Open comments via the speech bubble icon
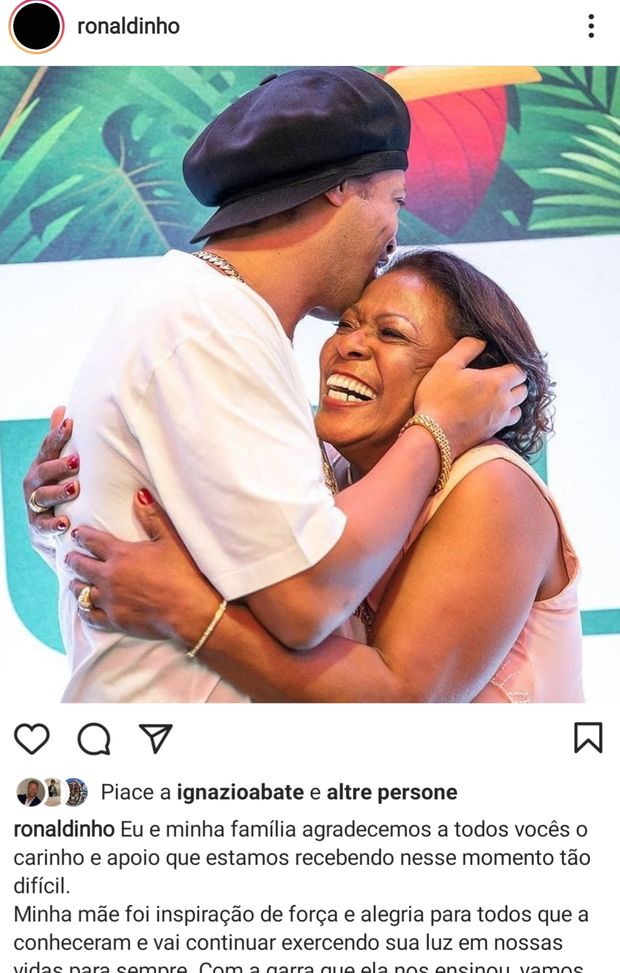The image size is (620, 973). (x=94, y=738)
